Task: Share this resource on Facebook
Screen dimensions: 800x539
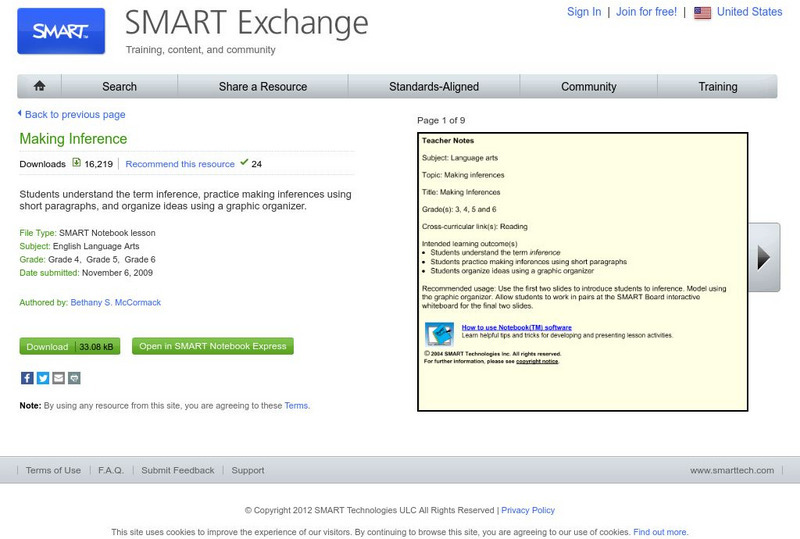Action: point(27,378)
